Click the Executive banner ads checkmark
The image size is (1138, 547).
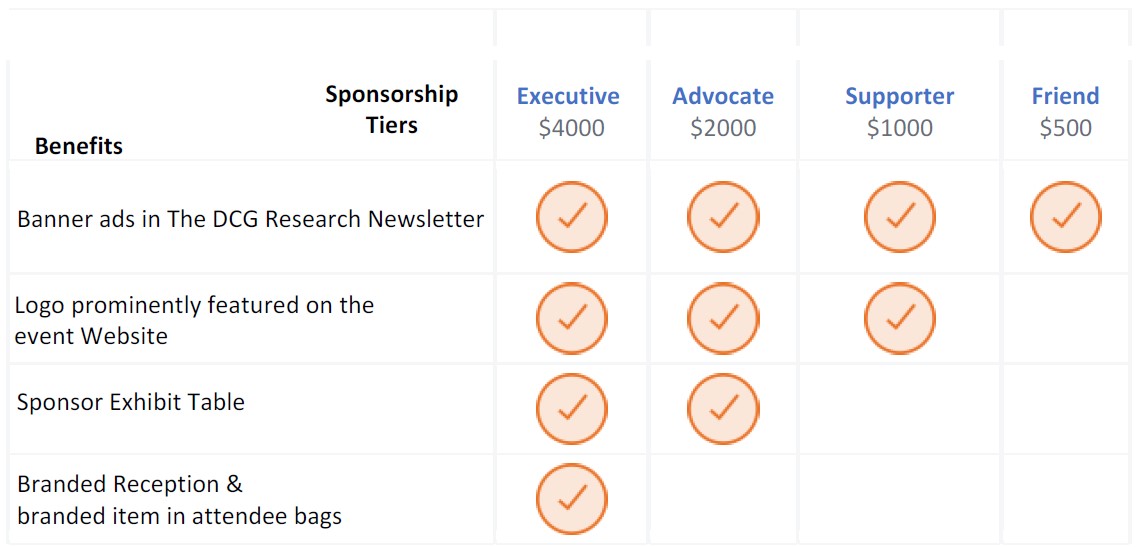click(571, 216)
